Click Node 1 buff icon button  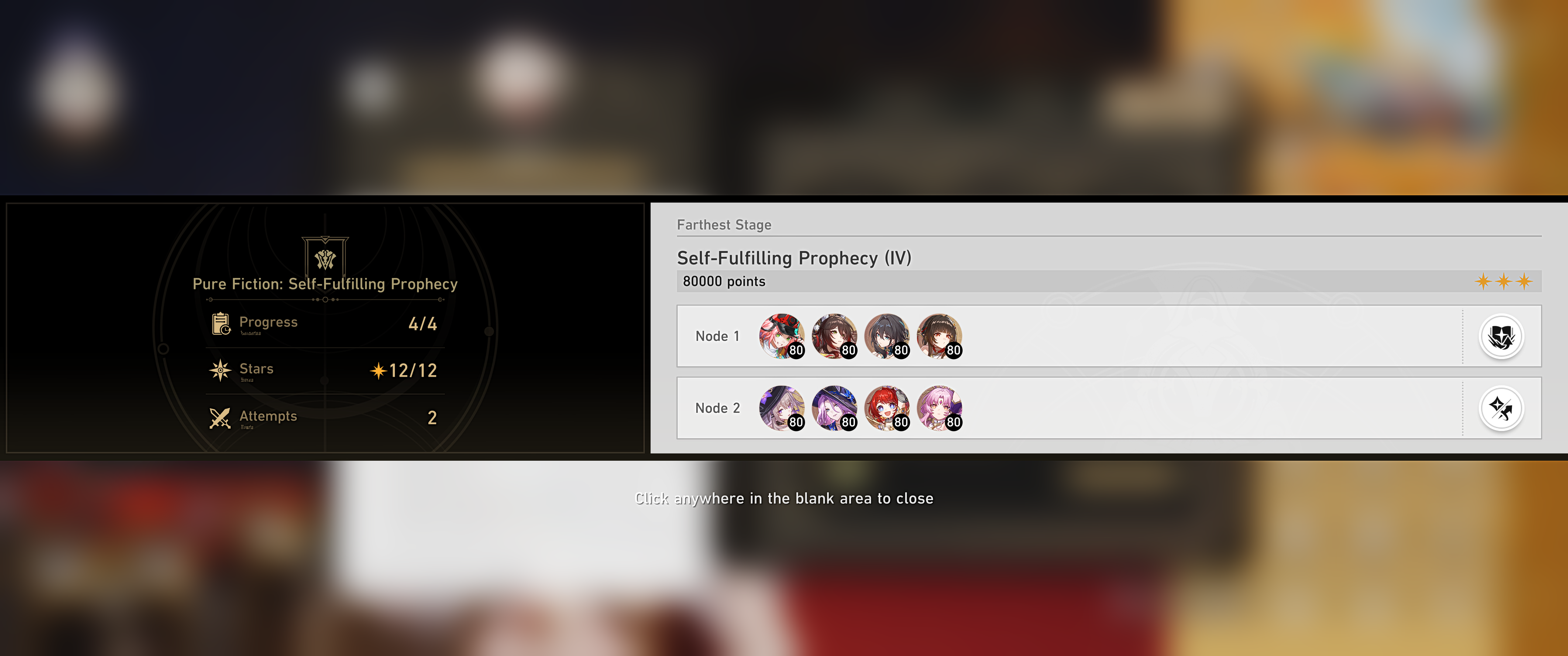[1501, 336]
